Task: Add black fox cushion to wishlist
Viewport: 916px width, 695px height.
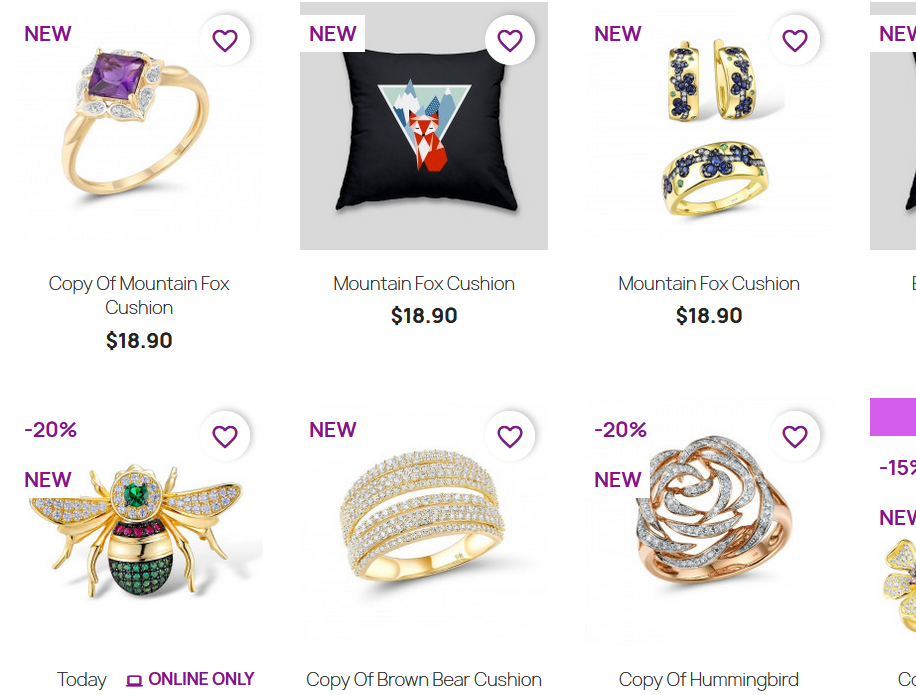Action: tap(510, 40)
